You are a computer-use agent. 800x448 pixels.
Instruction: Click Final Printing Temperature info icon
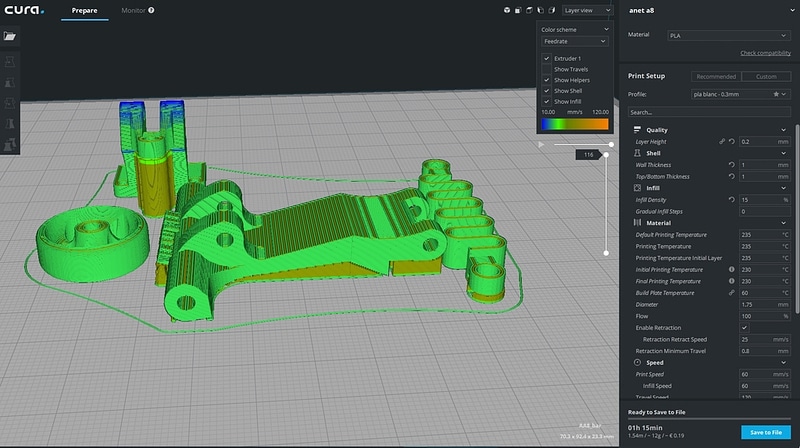coord(732,281)
